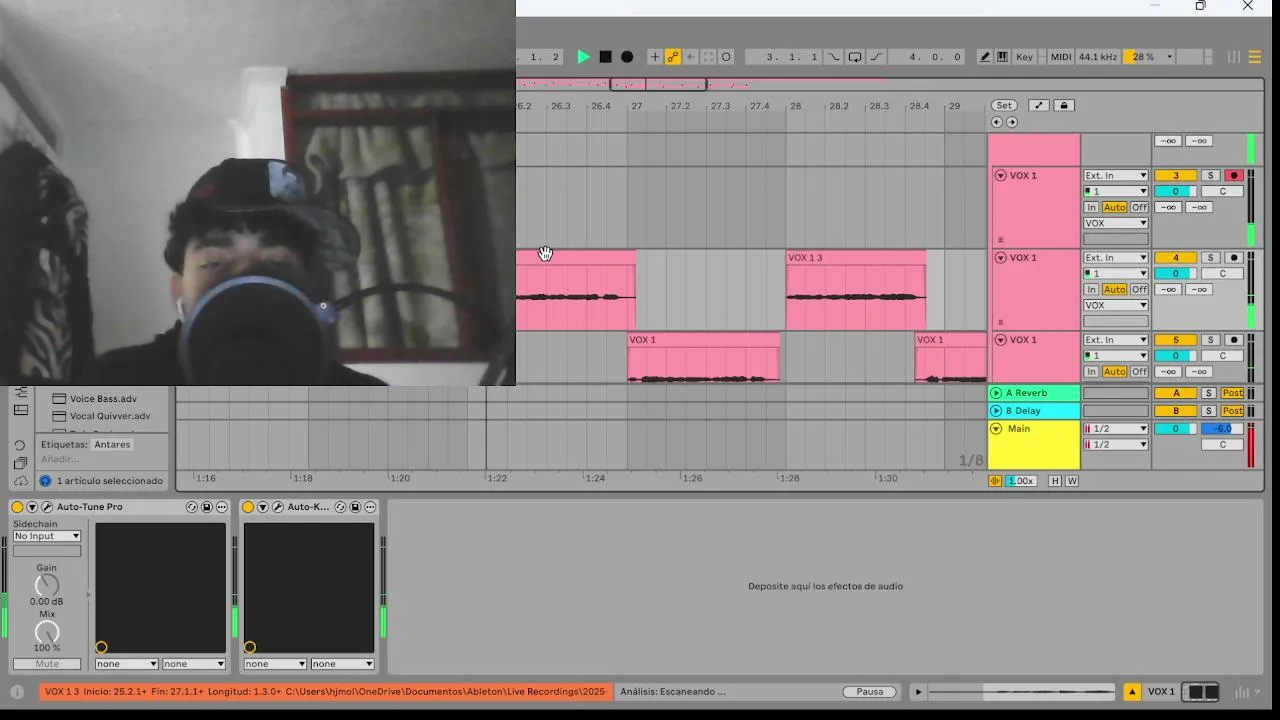The width and height of the screenshot is (1280, 720).
Task: Click the MIDI arrangement overdub plus icon
Action: coord(655,57)
